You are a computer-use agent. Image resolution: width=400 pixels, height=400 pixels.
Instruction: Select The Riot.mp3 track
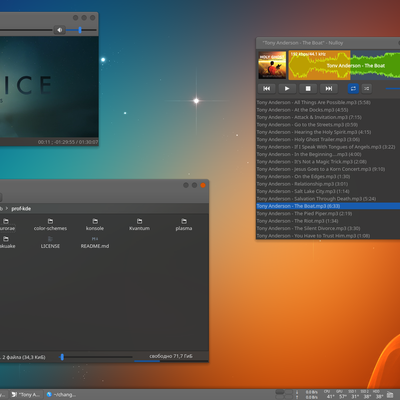pos(328,221)
